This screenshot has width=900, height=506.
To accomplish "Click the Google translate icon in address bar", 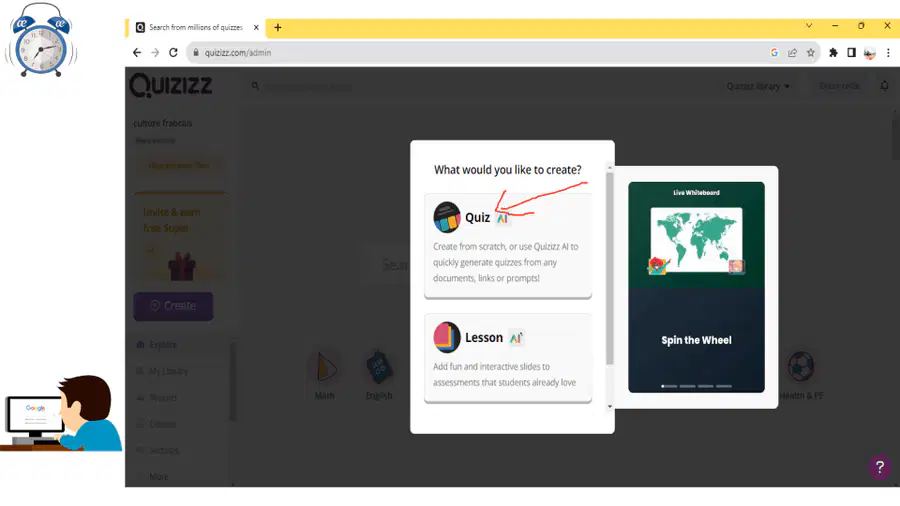I will pyautogui.click(x=774, y=53).
